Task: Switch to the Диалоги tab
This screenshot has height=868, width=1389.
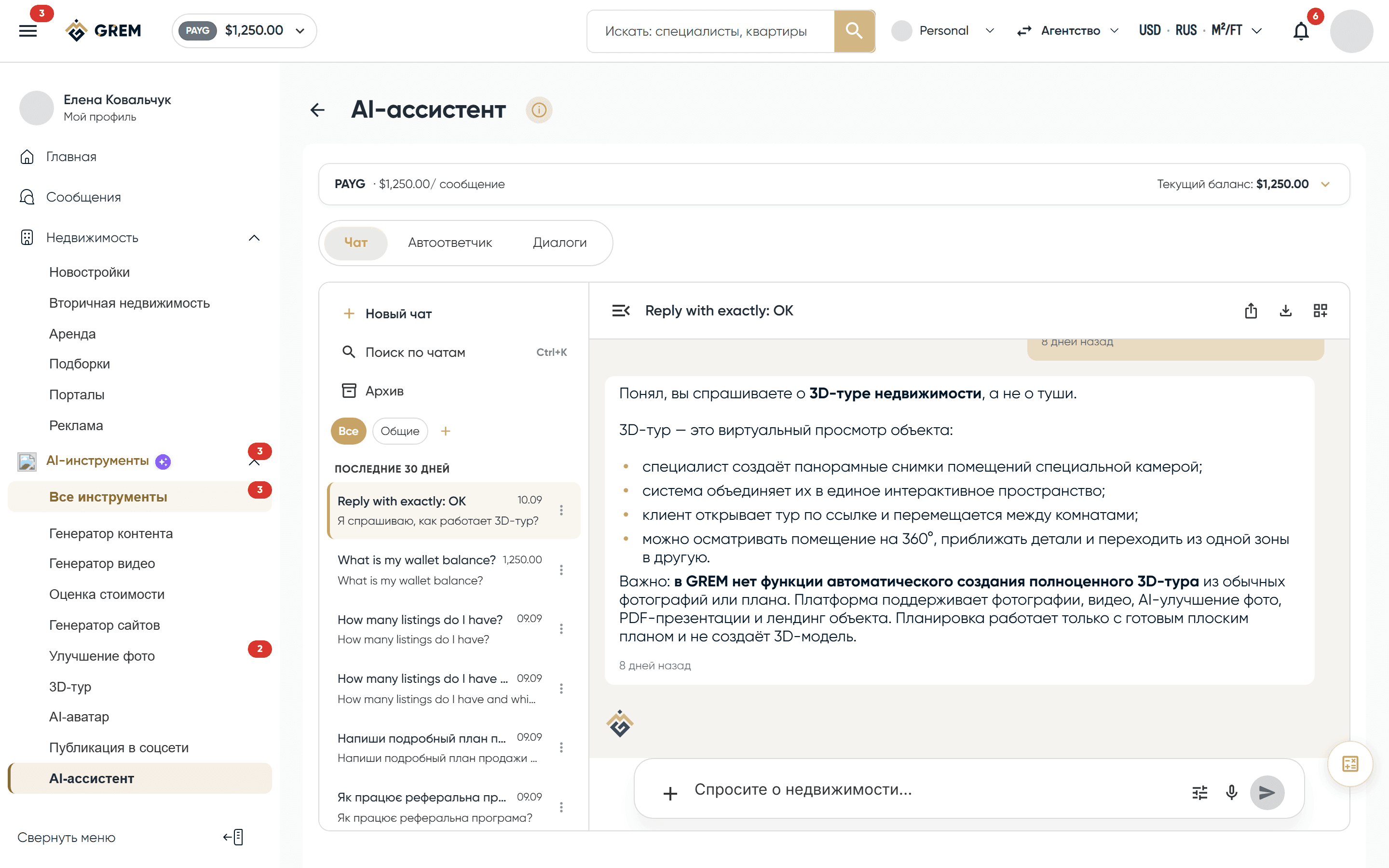Action: tap(559, 243)
